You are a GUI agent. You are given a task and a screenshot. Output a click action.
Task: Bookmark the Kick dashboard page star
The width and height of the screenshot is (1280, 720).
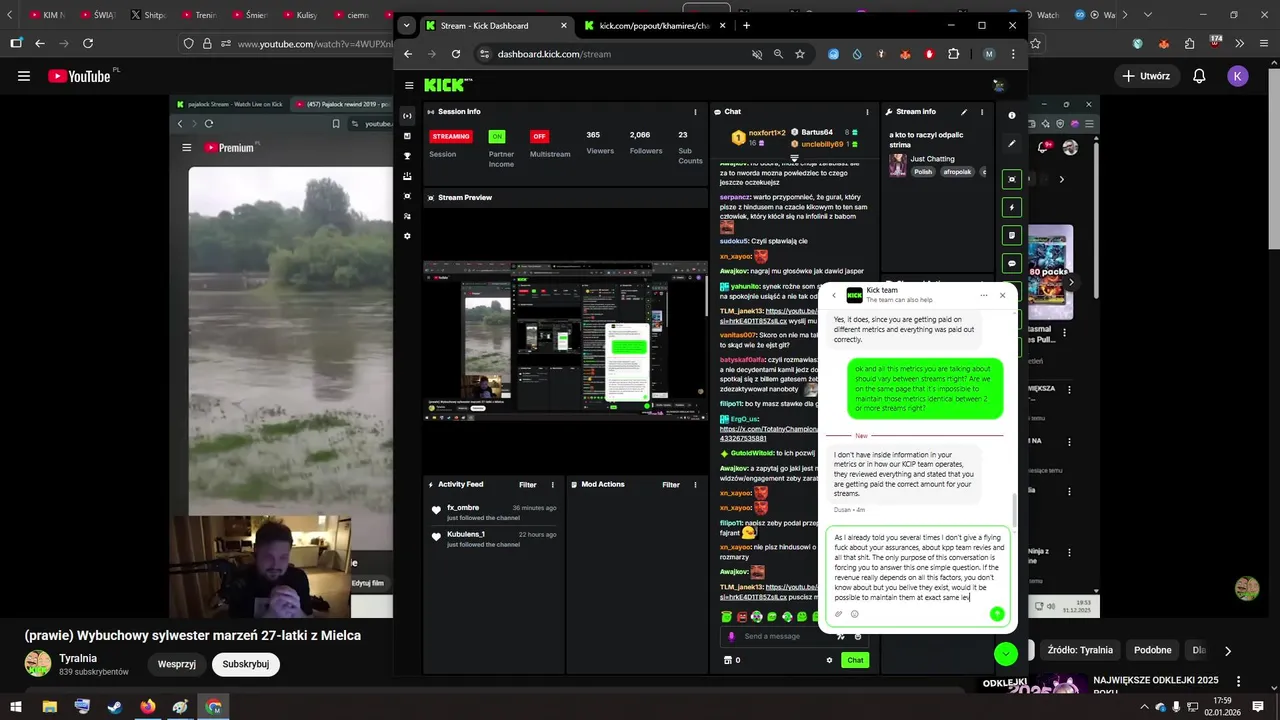800,54
